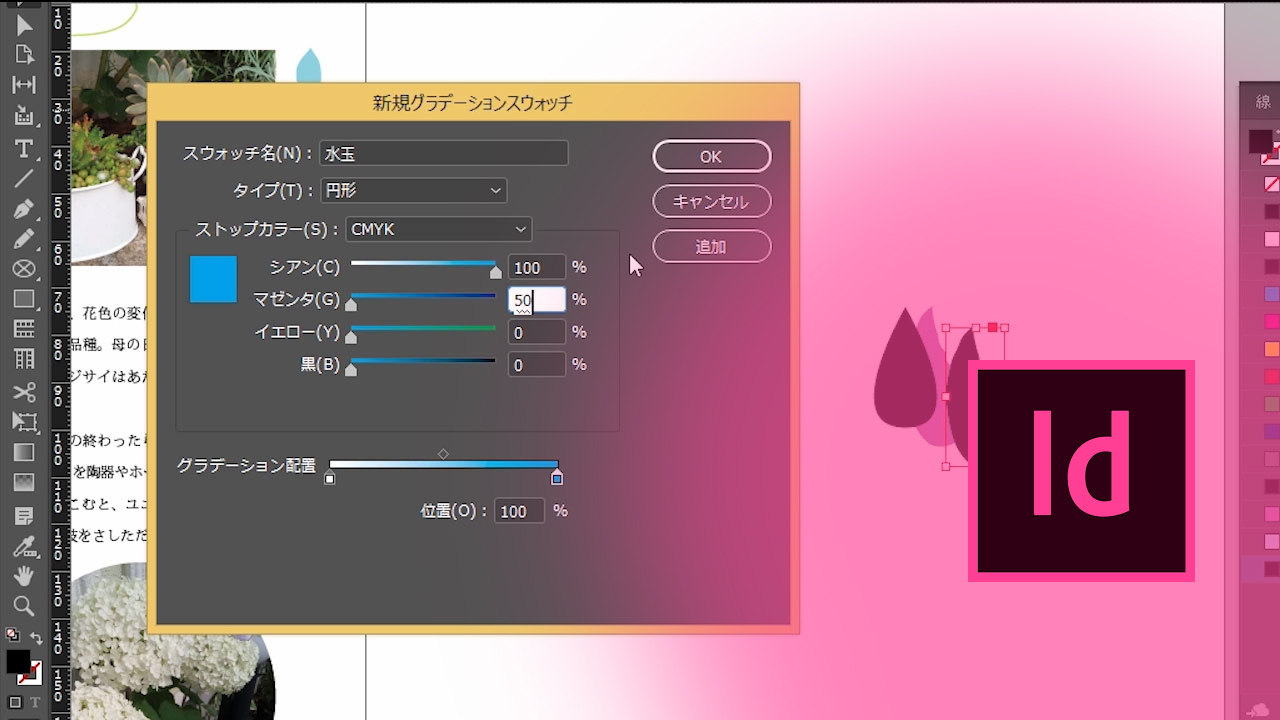Click the 位置 percentage input field

pos(518,511)
